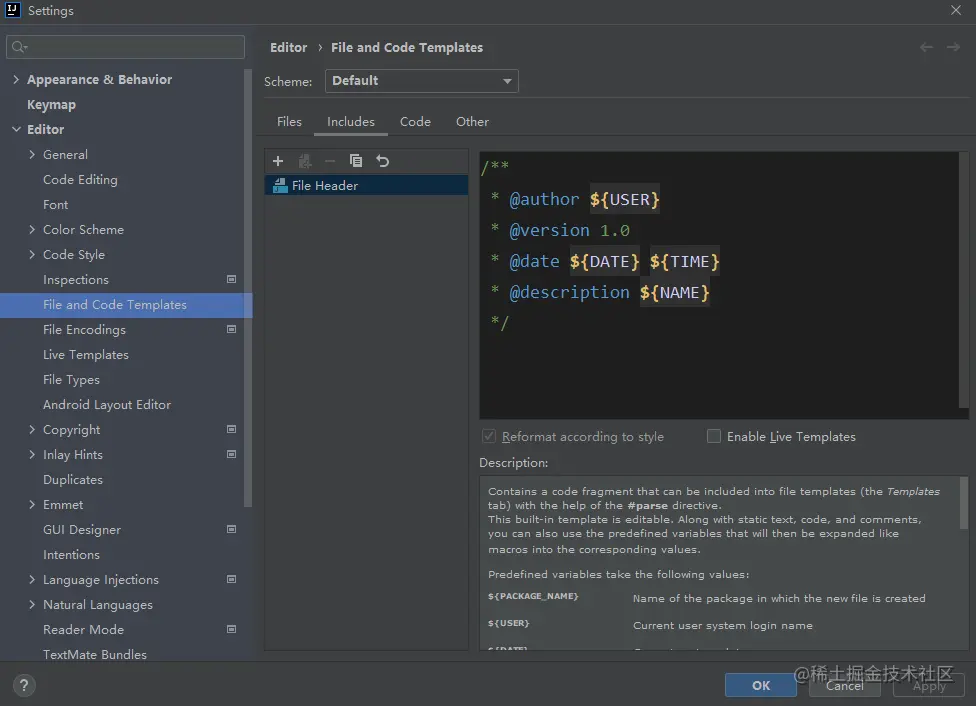Open File Encodings settings

coord(84,329)
